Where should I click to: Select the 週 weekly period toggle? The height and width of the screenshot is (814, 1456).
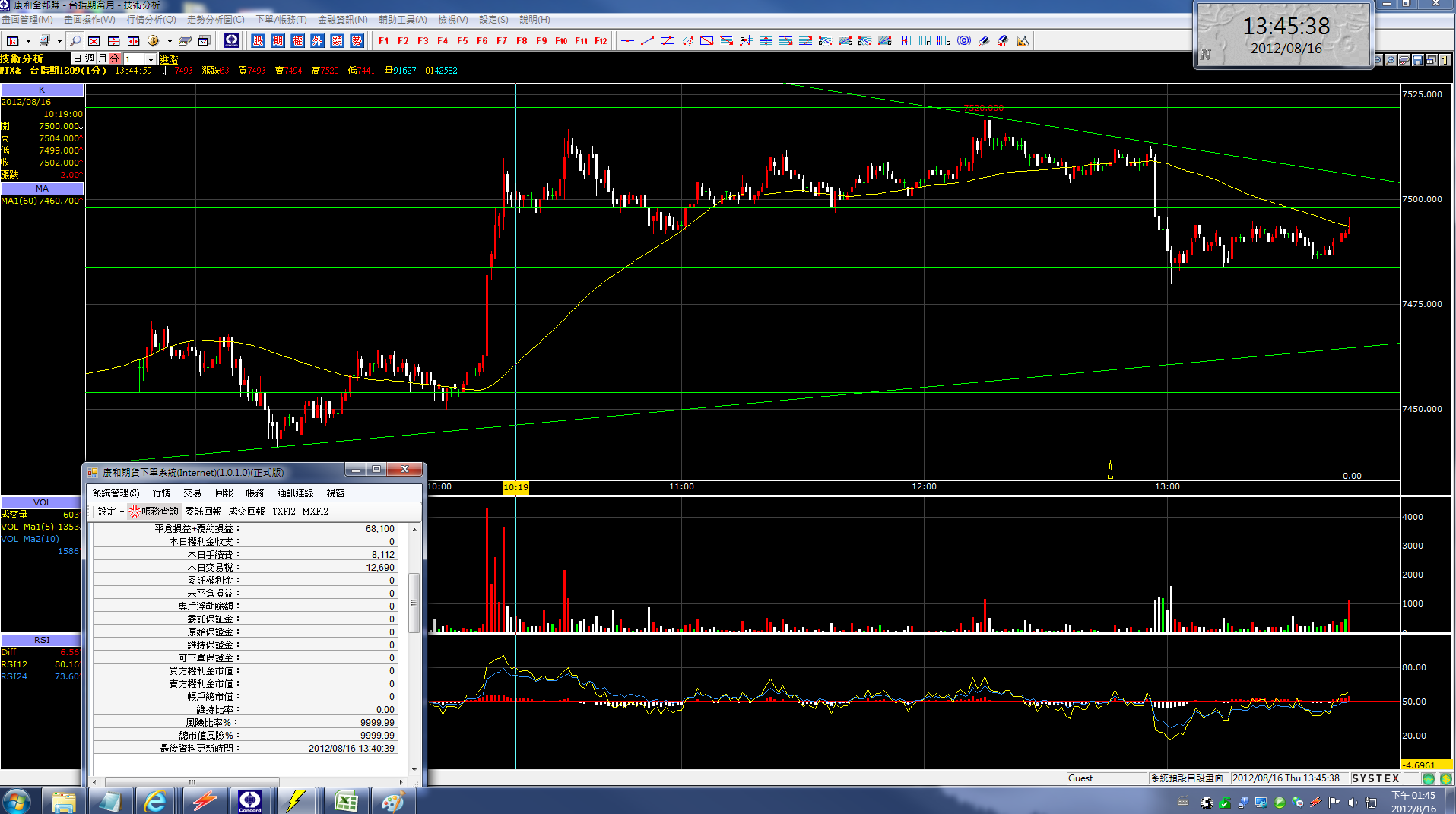[90, 59]
